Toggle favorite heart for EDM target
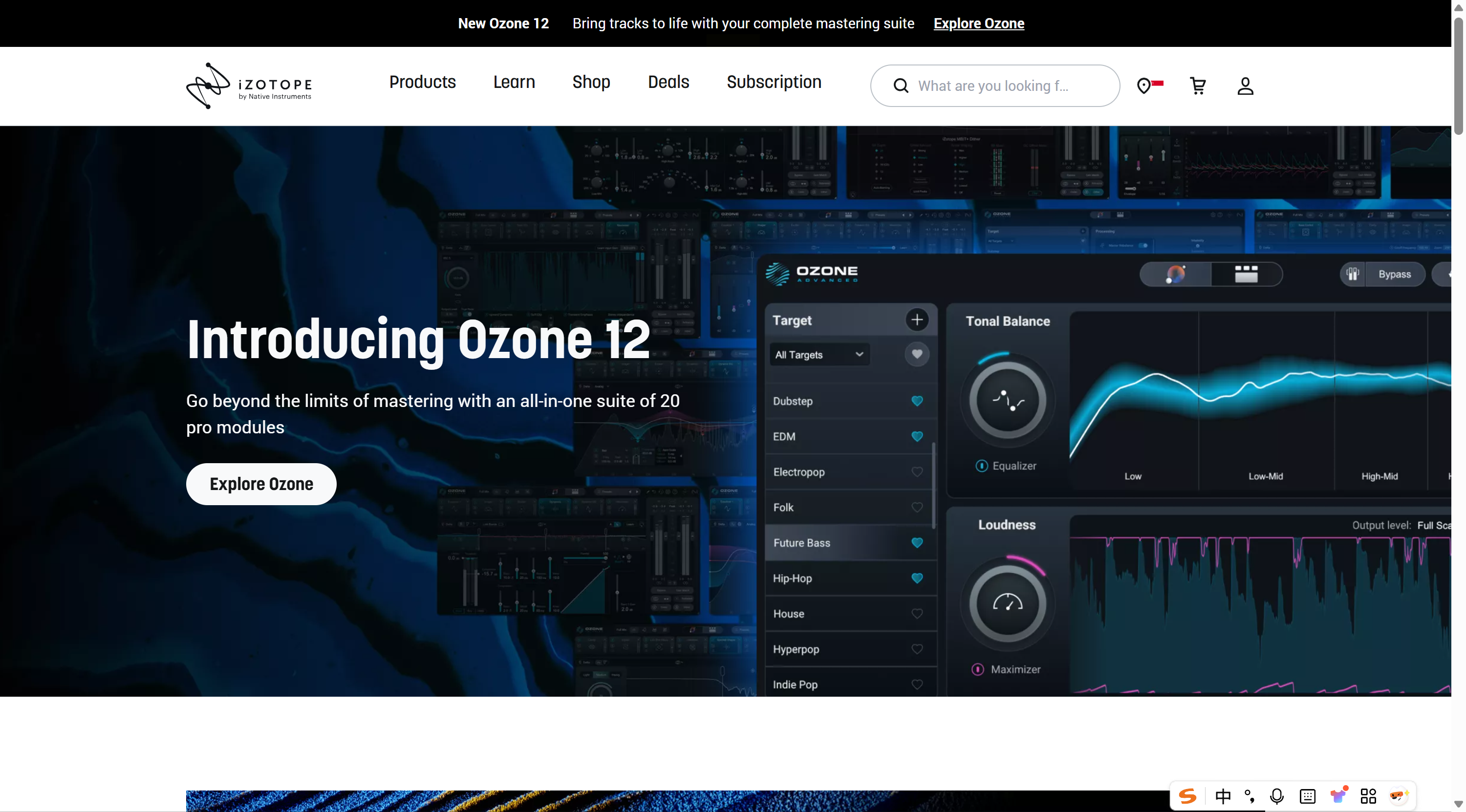1466x812 pixels. (x=917, y=436)
